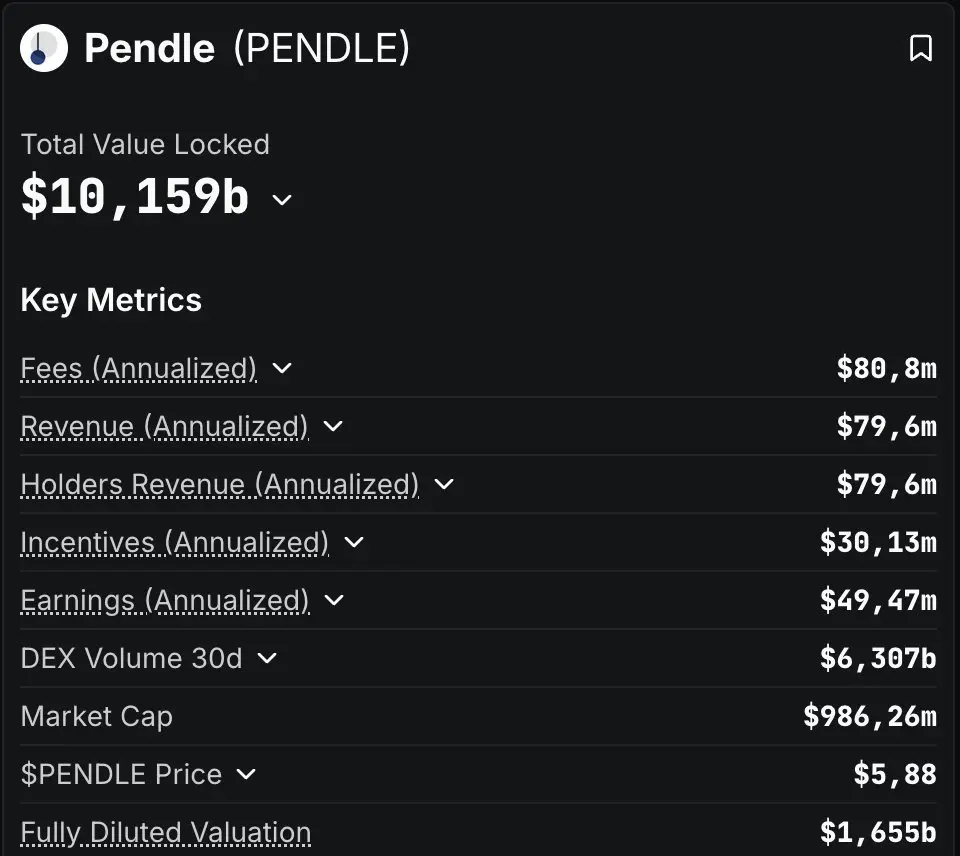This screenshot has width=960, height=856.
Task: Click the Incentives (Annualized) label
Action: pos(174,543)
